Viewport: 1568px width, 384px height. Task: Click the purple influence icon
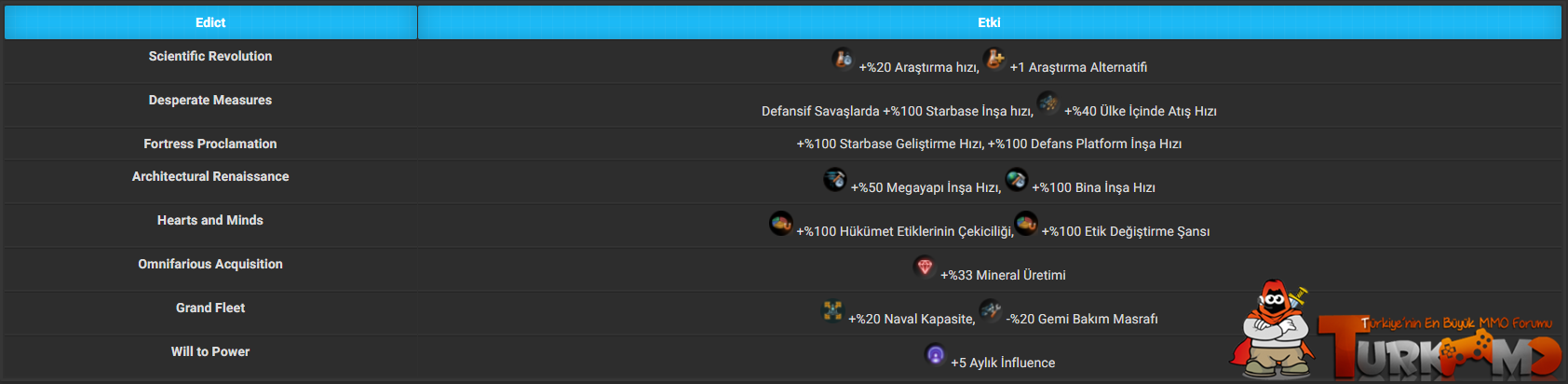click(x=936, y=354)
